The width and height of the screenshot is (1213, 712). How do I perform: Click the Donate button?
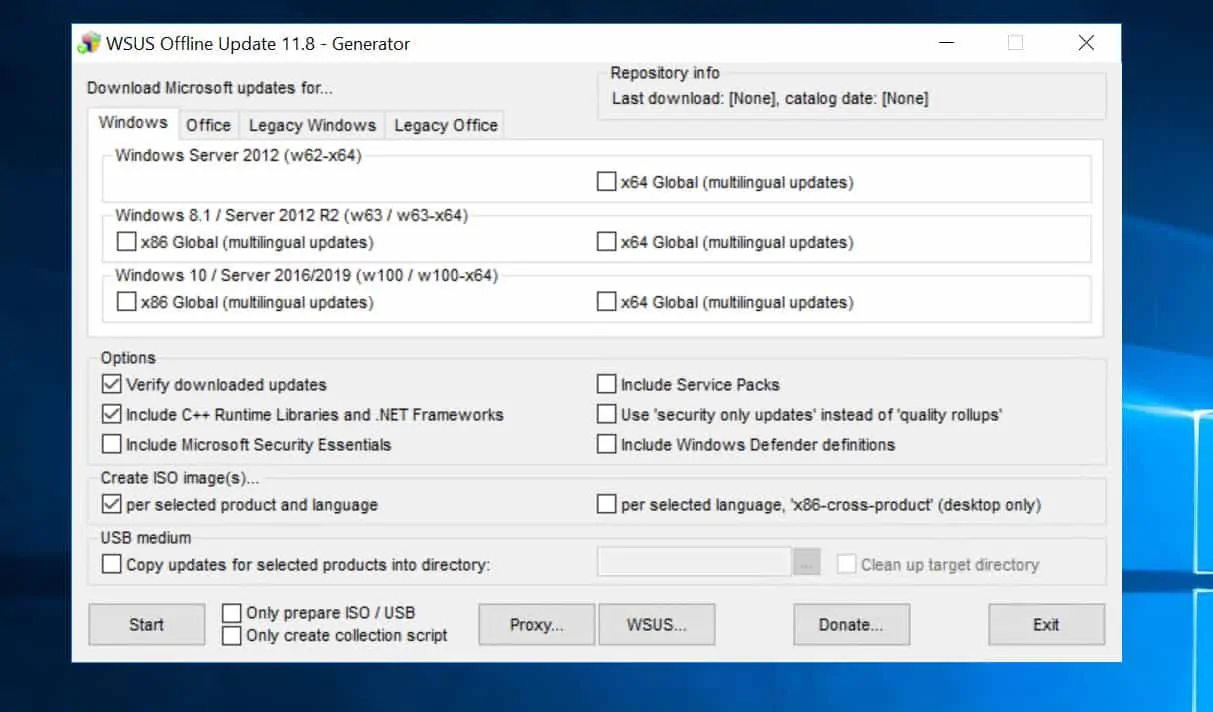(x=851, y=624)
